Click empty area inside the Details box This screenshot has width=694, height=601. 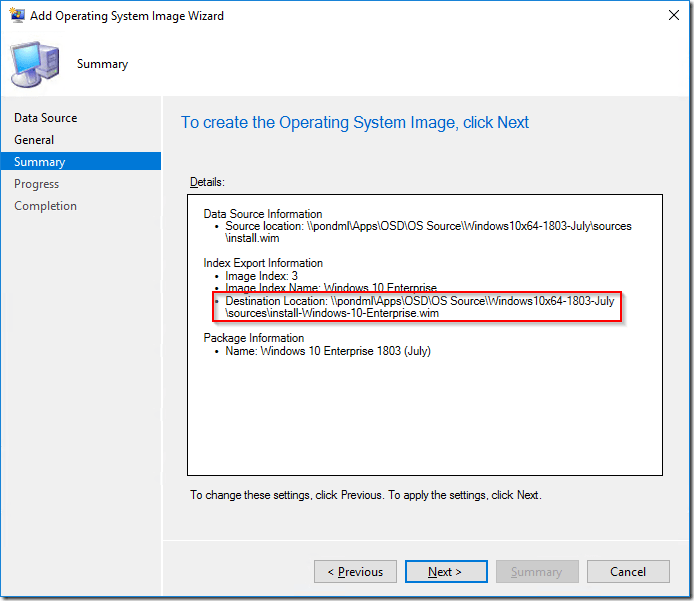click(x=424, y=420)
